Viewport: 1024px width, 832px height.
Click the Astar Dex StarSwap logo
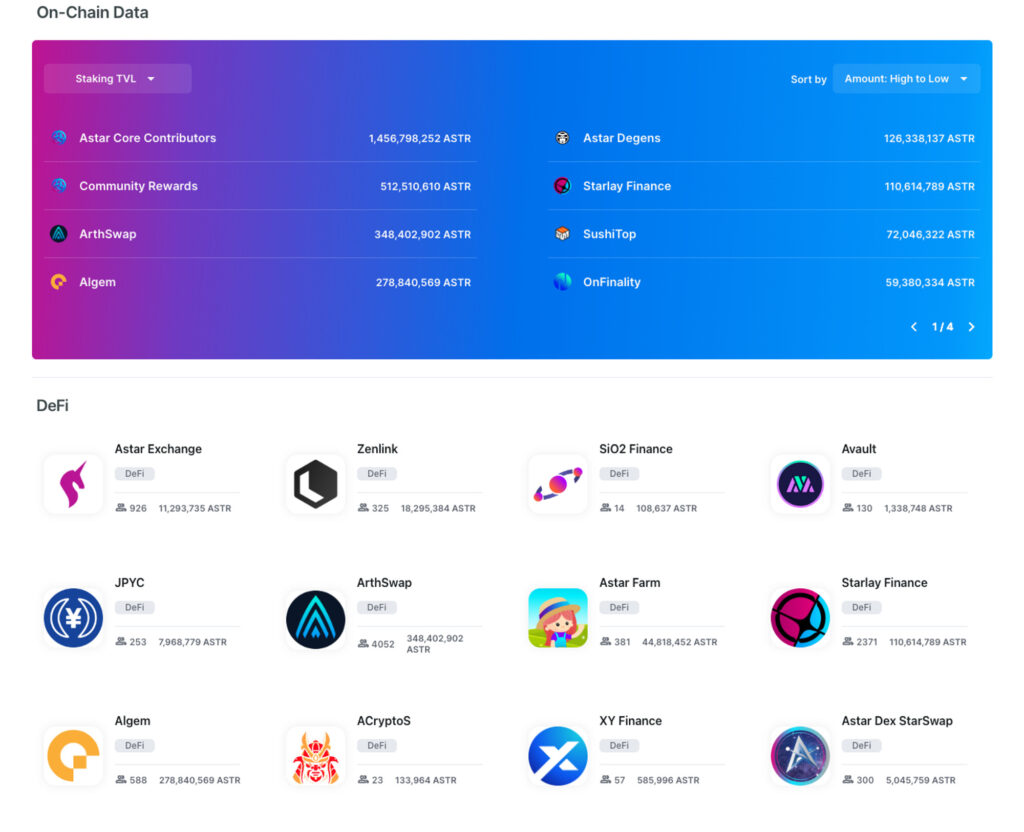click(x=800, y=756)
